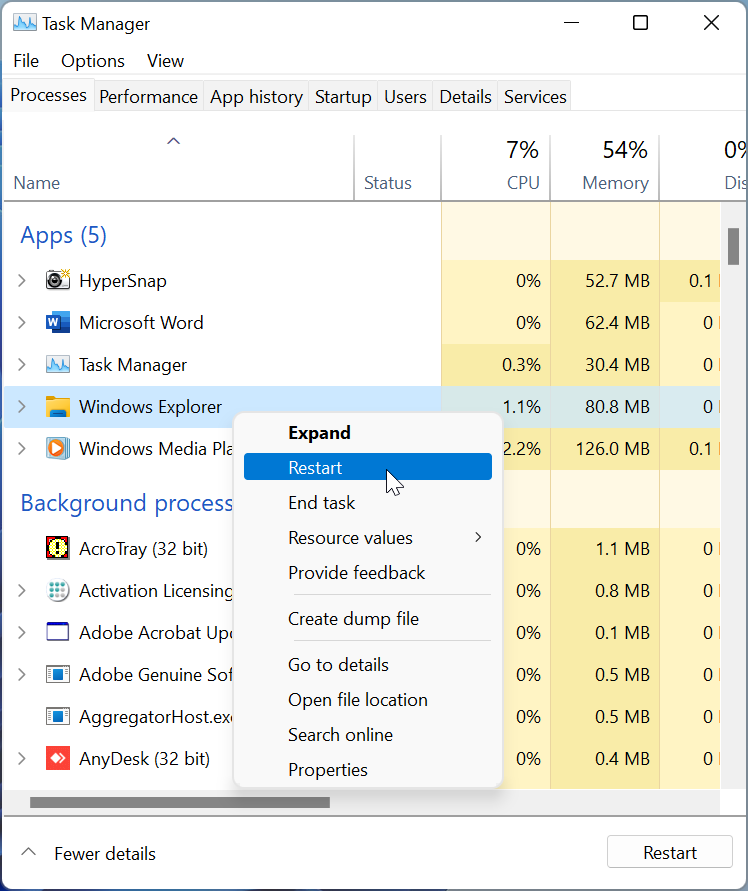Sort by the CPU column header

pos(496,168)
